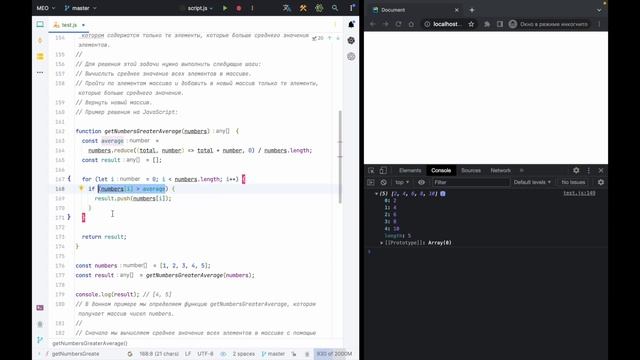Open a new browser tab with plus
Viewport: 640px width, 360px height.
point(472,10)
